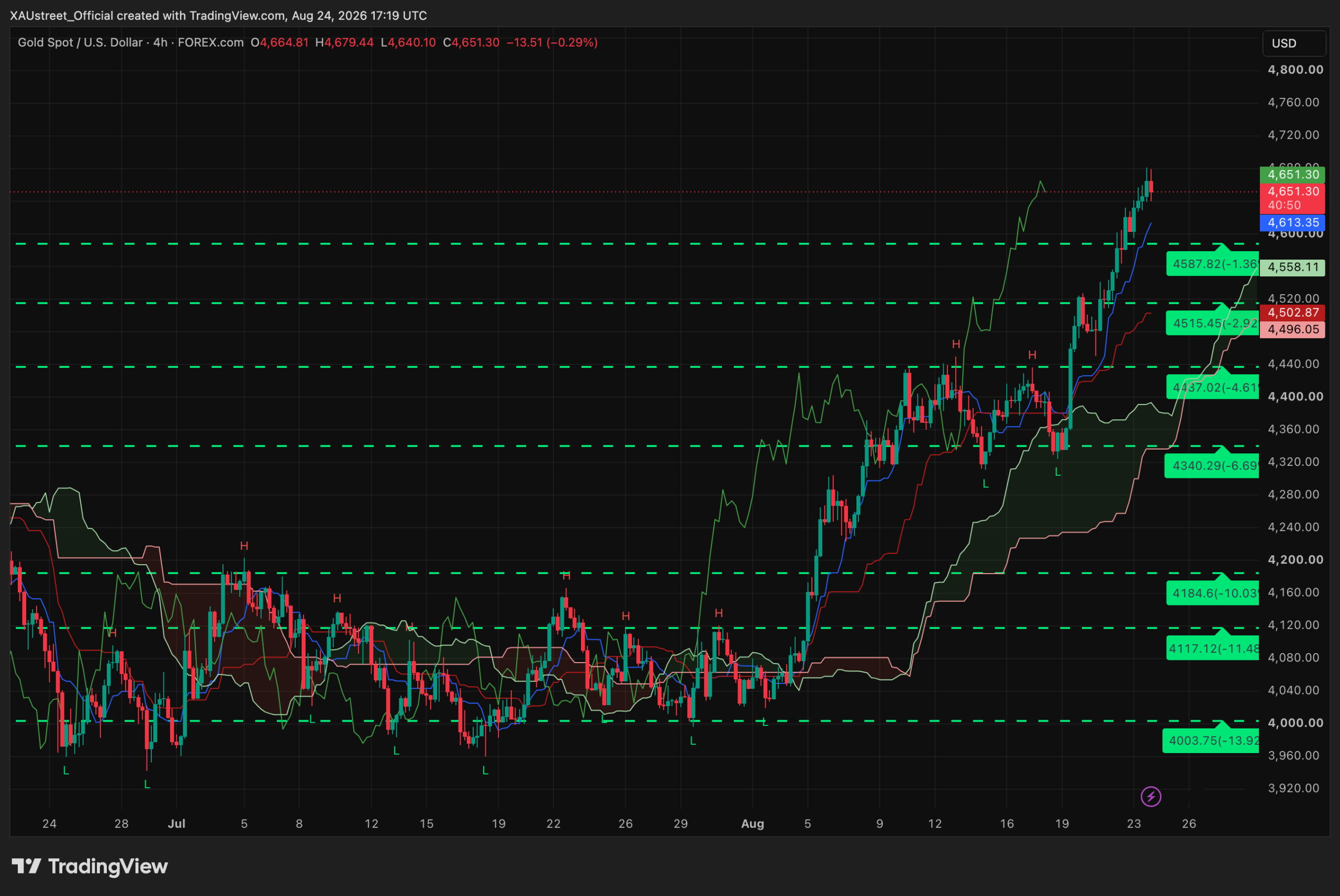The image size is (1340, 896).
Task: Click the 23 date label on time axis
Action: 1134,823
